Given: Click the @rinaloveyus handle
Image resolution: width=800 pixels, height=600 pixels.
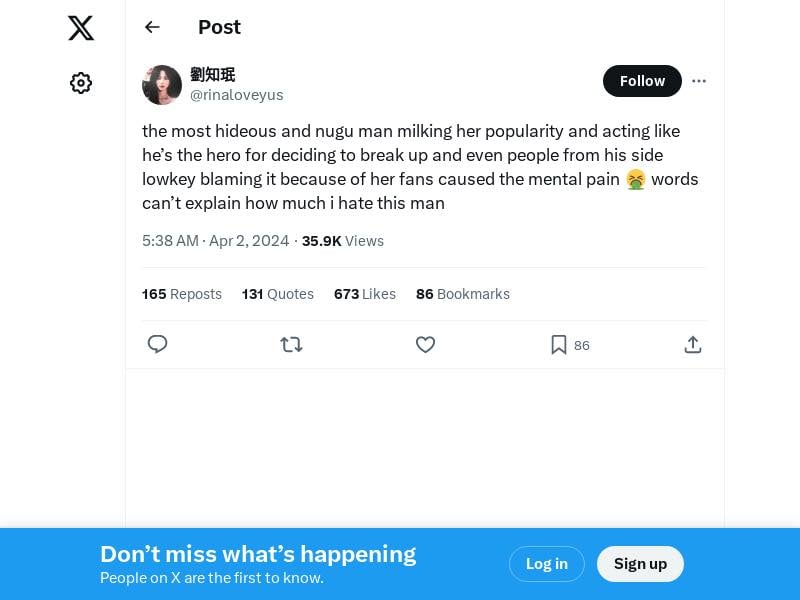Looking at the screenshot, I should tap(237, 95).
